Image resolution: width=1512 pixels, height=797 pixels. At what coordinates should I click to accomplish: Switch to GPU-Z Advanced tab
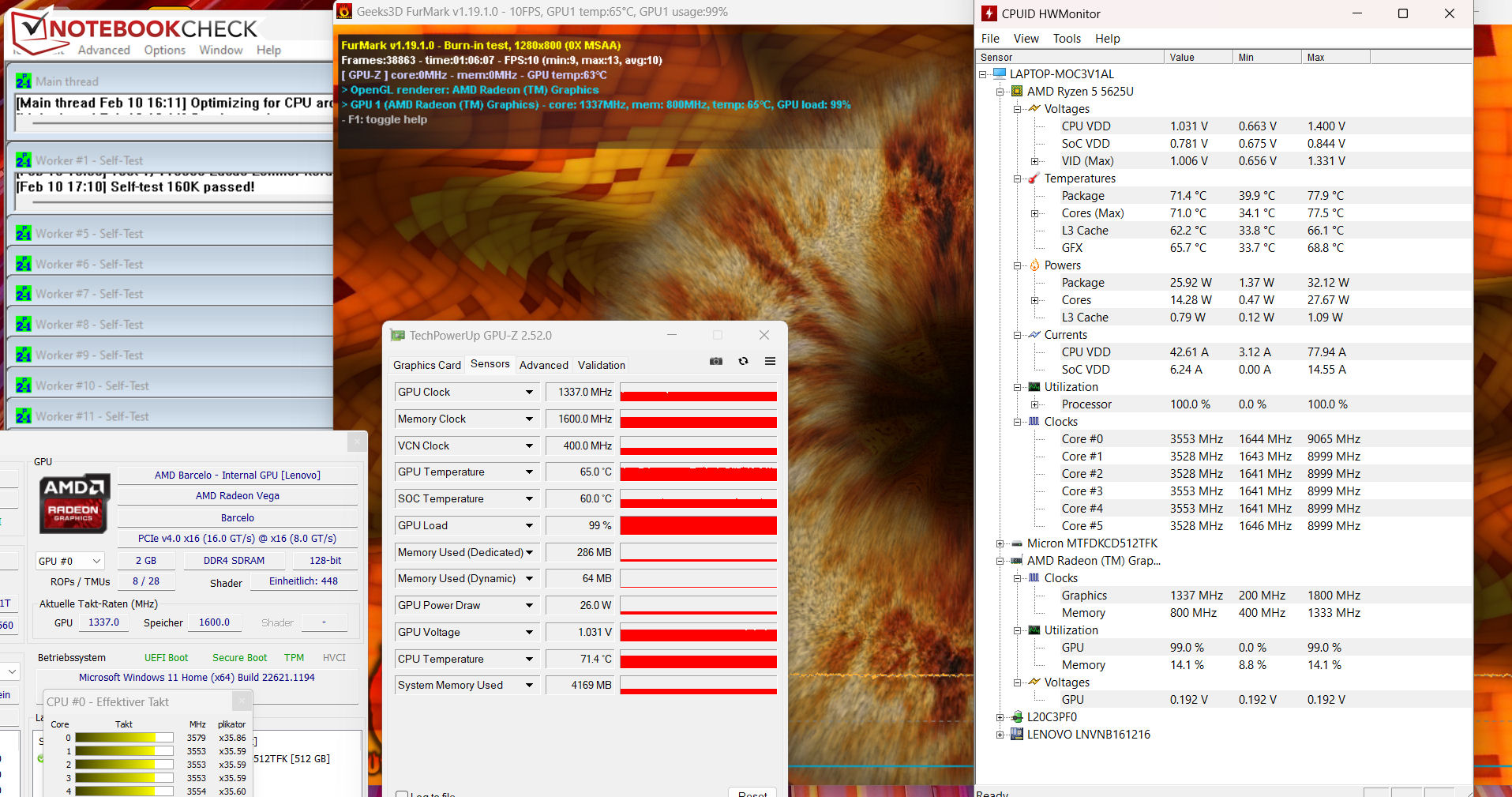(x=543, y=365)
